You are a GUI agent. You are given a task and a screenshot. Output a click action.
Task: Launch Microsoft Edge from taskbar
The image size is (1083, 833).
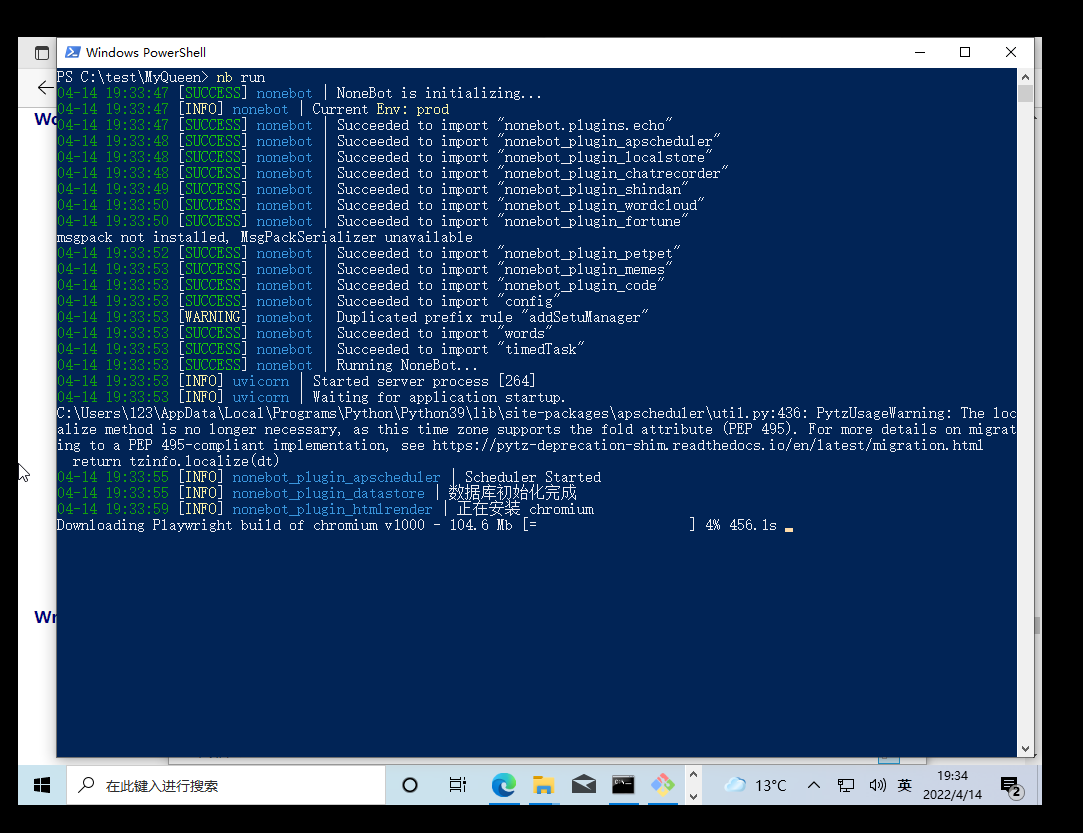[x=504, y=785]
